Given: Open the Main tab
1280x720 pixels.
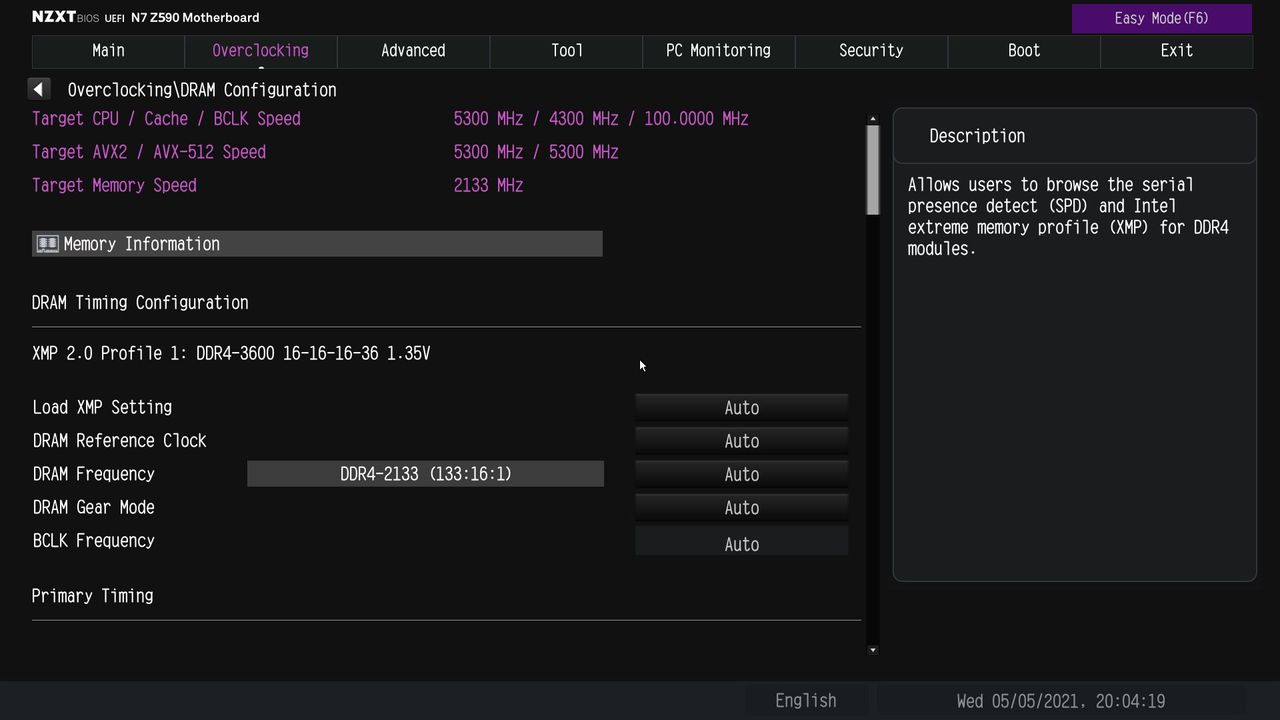Looking at the screenshot, I should pyautogui.click(x=108, y=51).
